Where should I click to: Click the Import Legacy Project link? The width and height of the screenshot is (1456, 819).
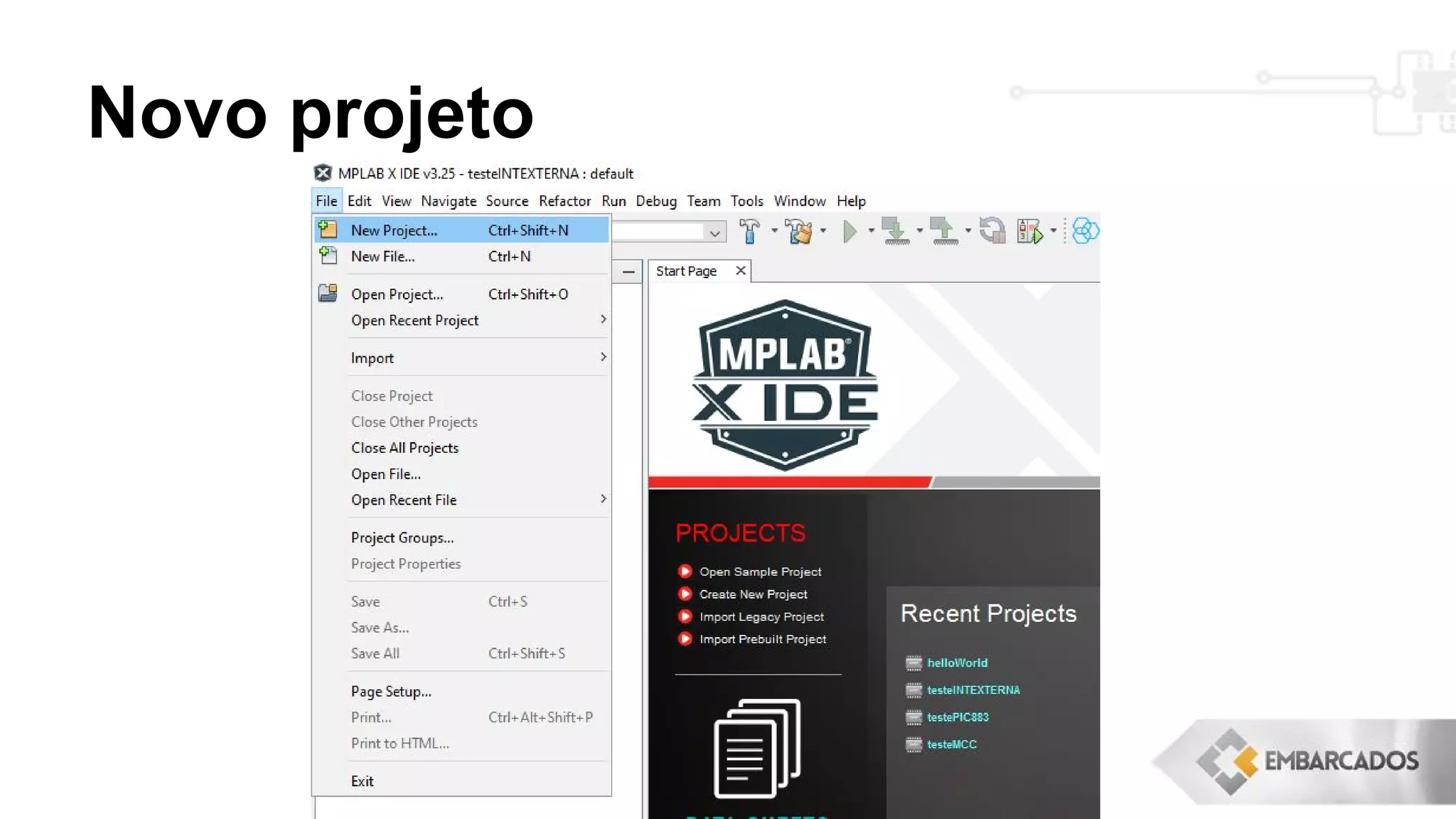click(x=761, y=617)
